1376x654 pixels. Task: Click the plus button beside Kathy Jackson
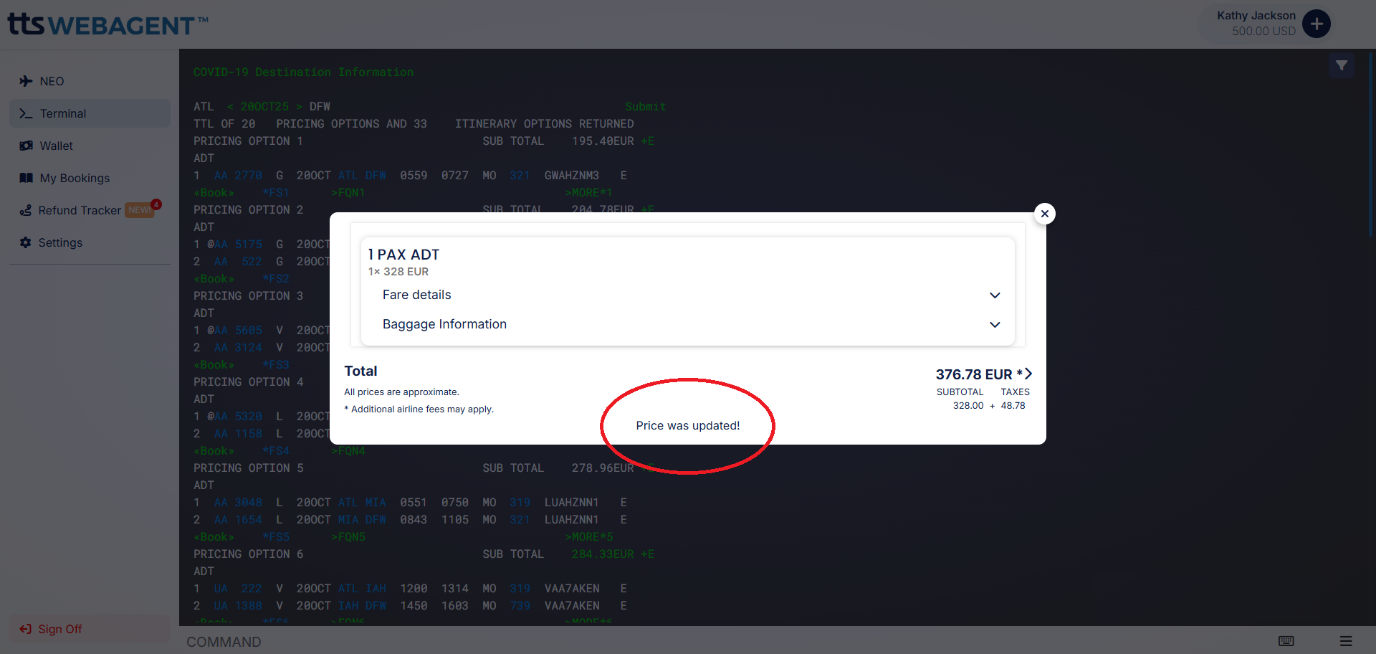click(1316, 23)
